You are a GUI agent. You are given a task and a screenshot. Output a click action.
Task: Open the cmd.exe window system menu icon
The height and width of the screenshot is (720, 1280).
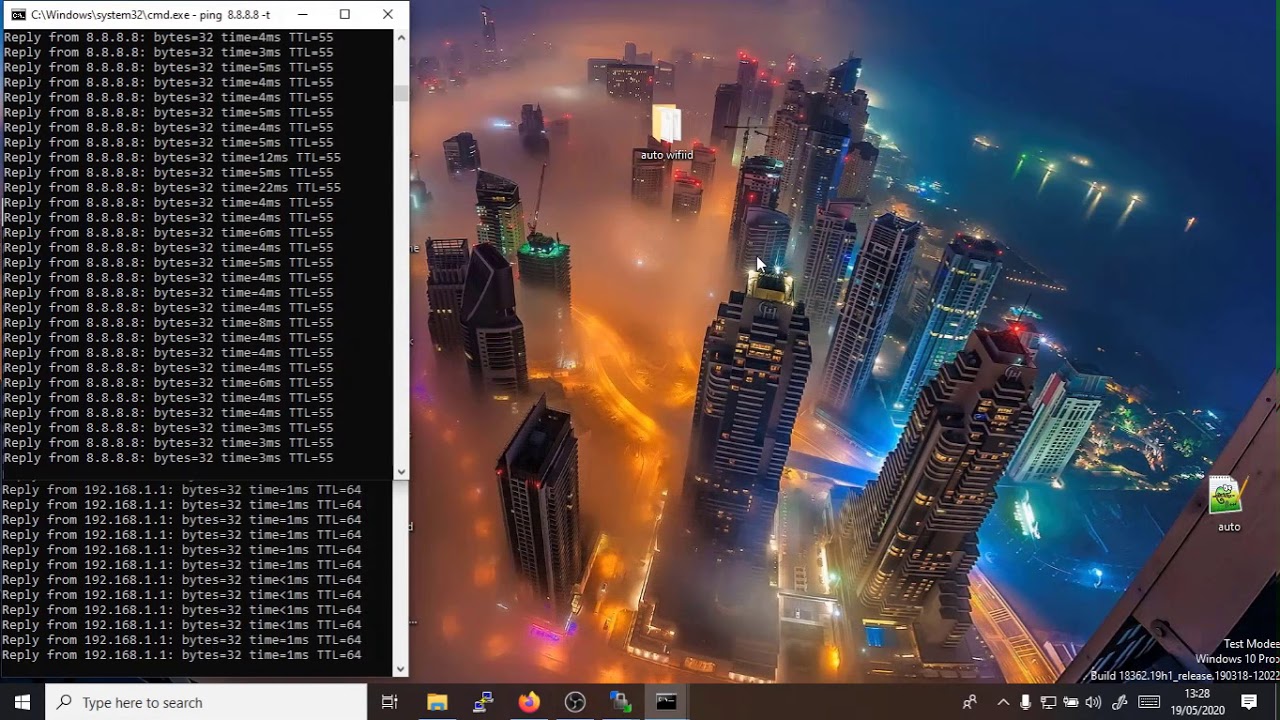point(18,15)
